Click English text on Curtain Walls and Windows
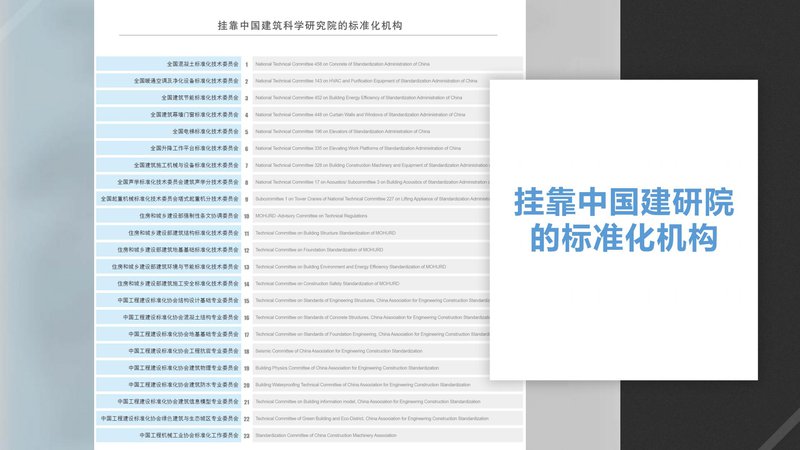Image resolution: width=800 pixels, height=450 pixels. (x=360, y=115)
